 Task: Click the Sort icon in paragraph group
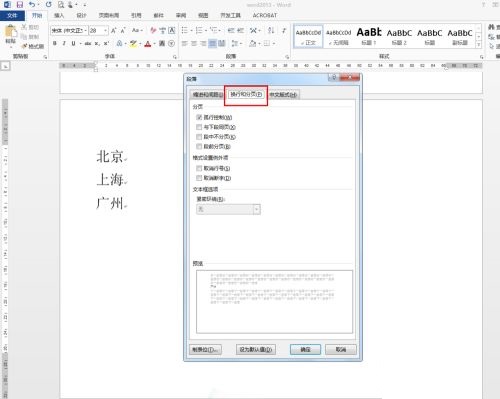[x=271, y=31]
